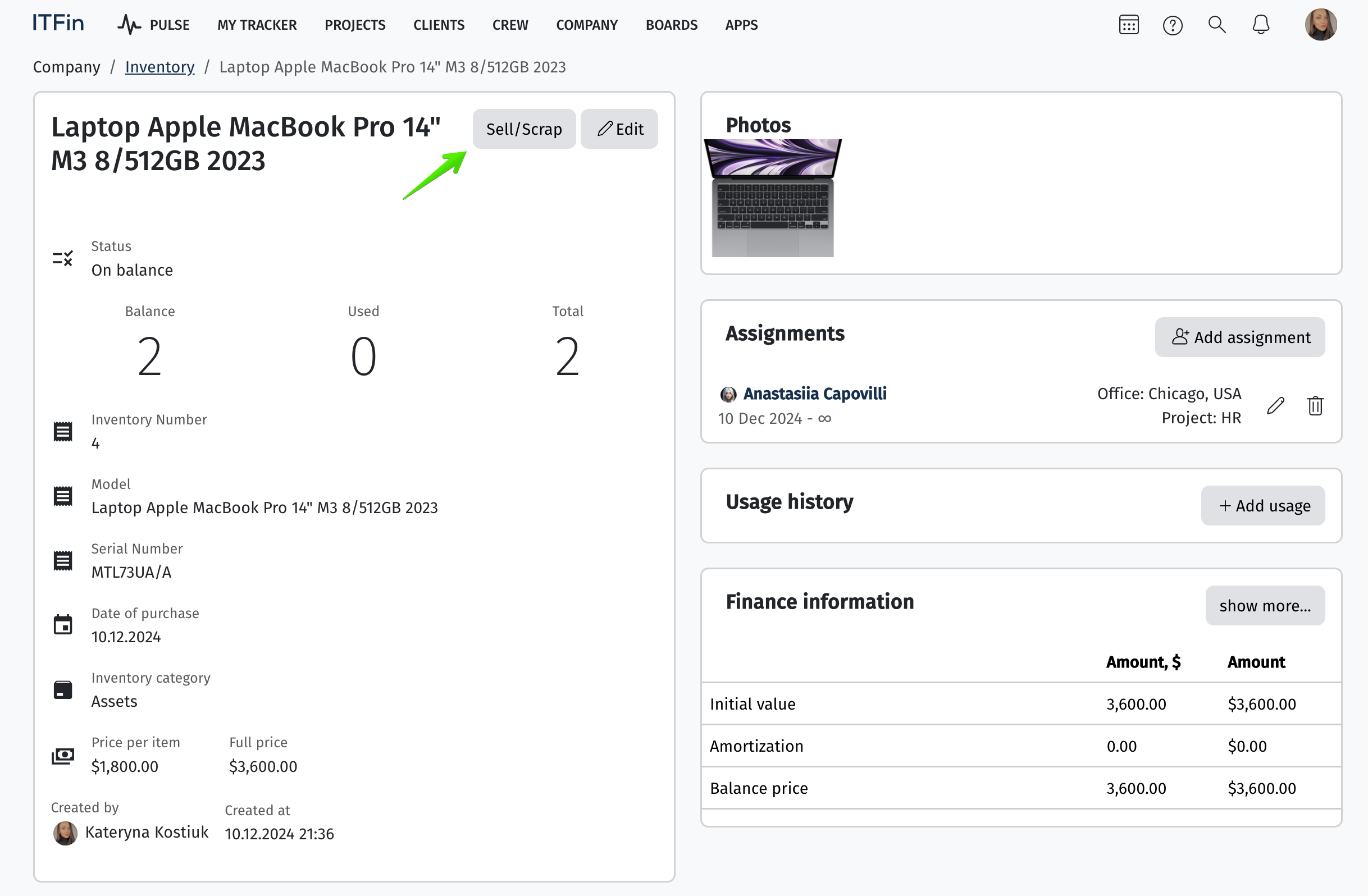
Task: Click Office: Chicago, USA text
Action: point(1169,394)
